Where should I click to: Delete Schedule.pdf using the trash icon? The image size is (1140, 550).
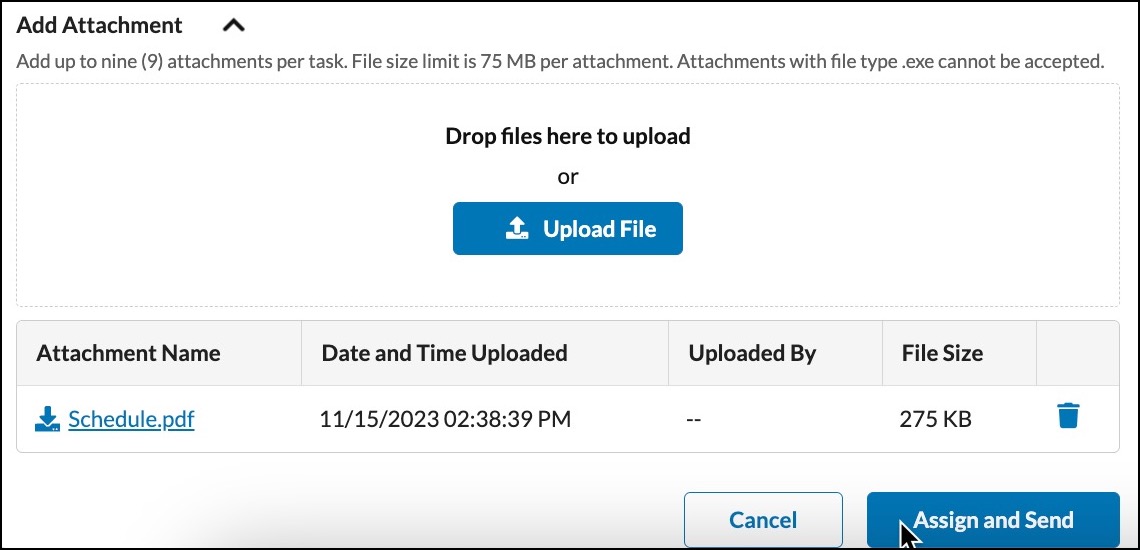tap(1068, 416)
